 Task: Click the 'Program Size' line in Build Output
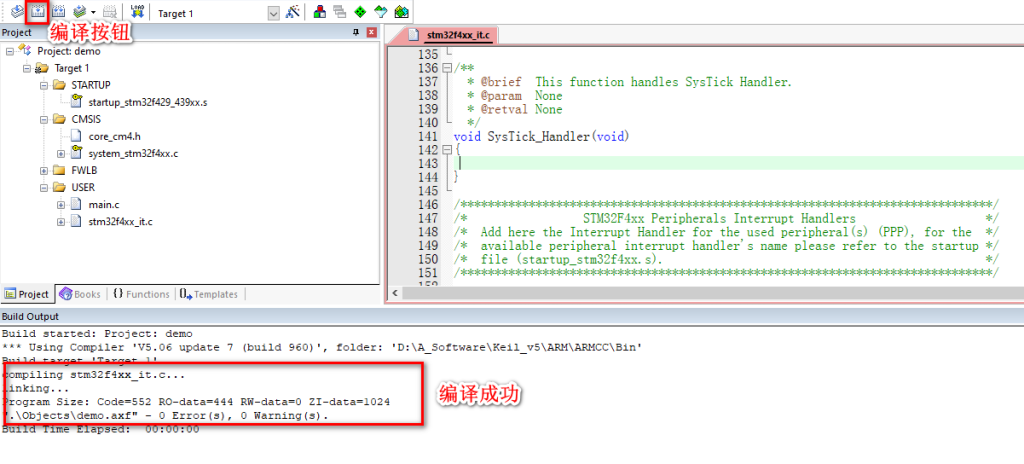point(196,402)
